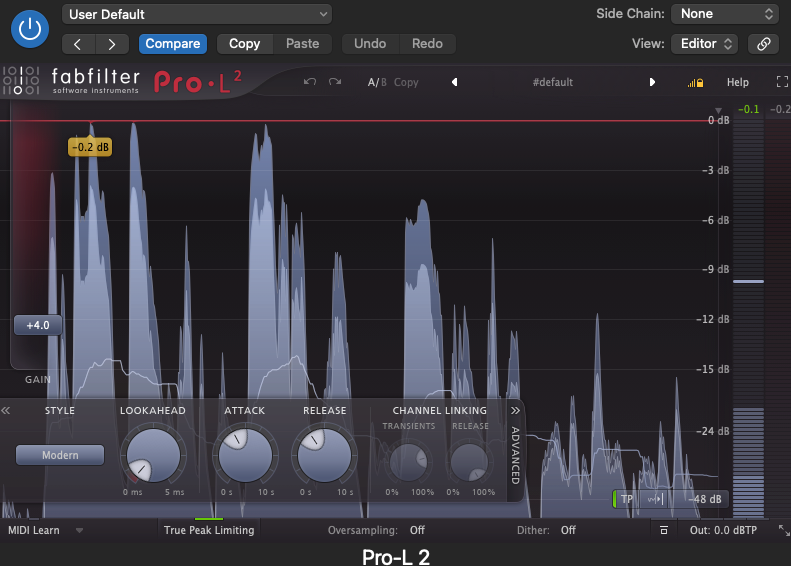Toggle full screen mode icon

point(782,82)
